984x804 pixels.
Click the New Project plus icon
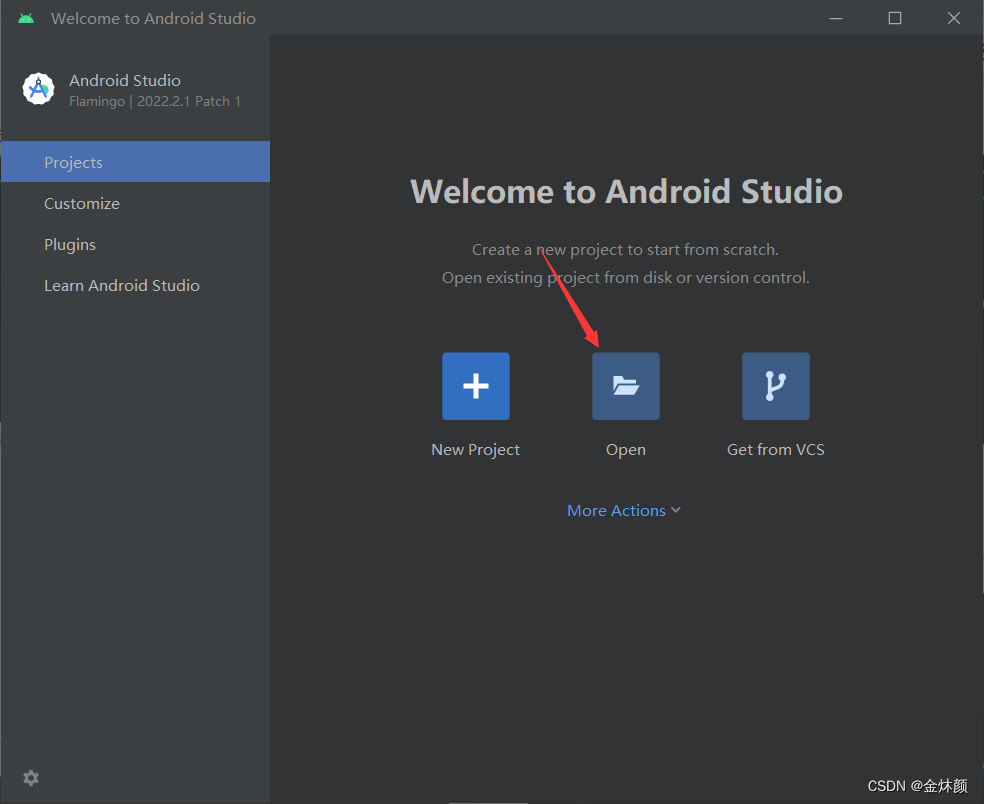(476, 386)
